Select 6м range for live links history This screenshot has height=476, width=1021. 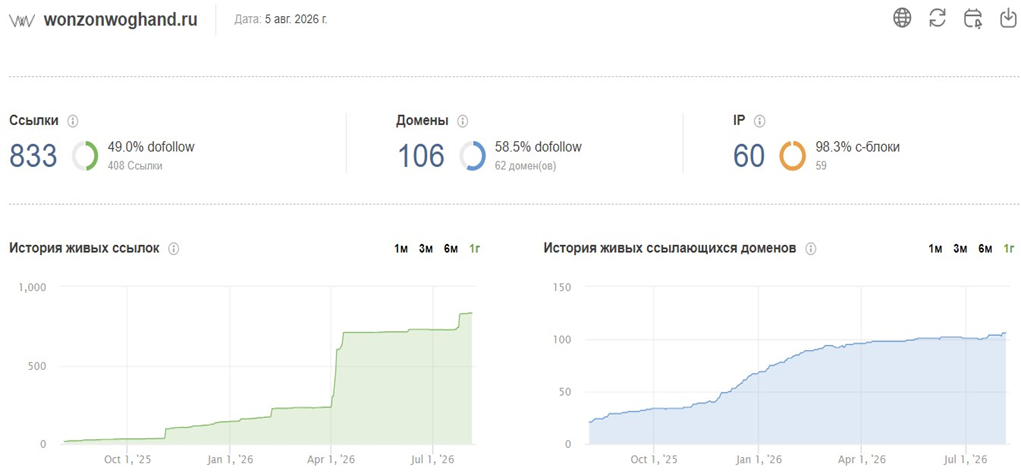(451, 249)
